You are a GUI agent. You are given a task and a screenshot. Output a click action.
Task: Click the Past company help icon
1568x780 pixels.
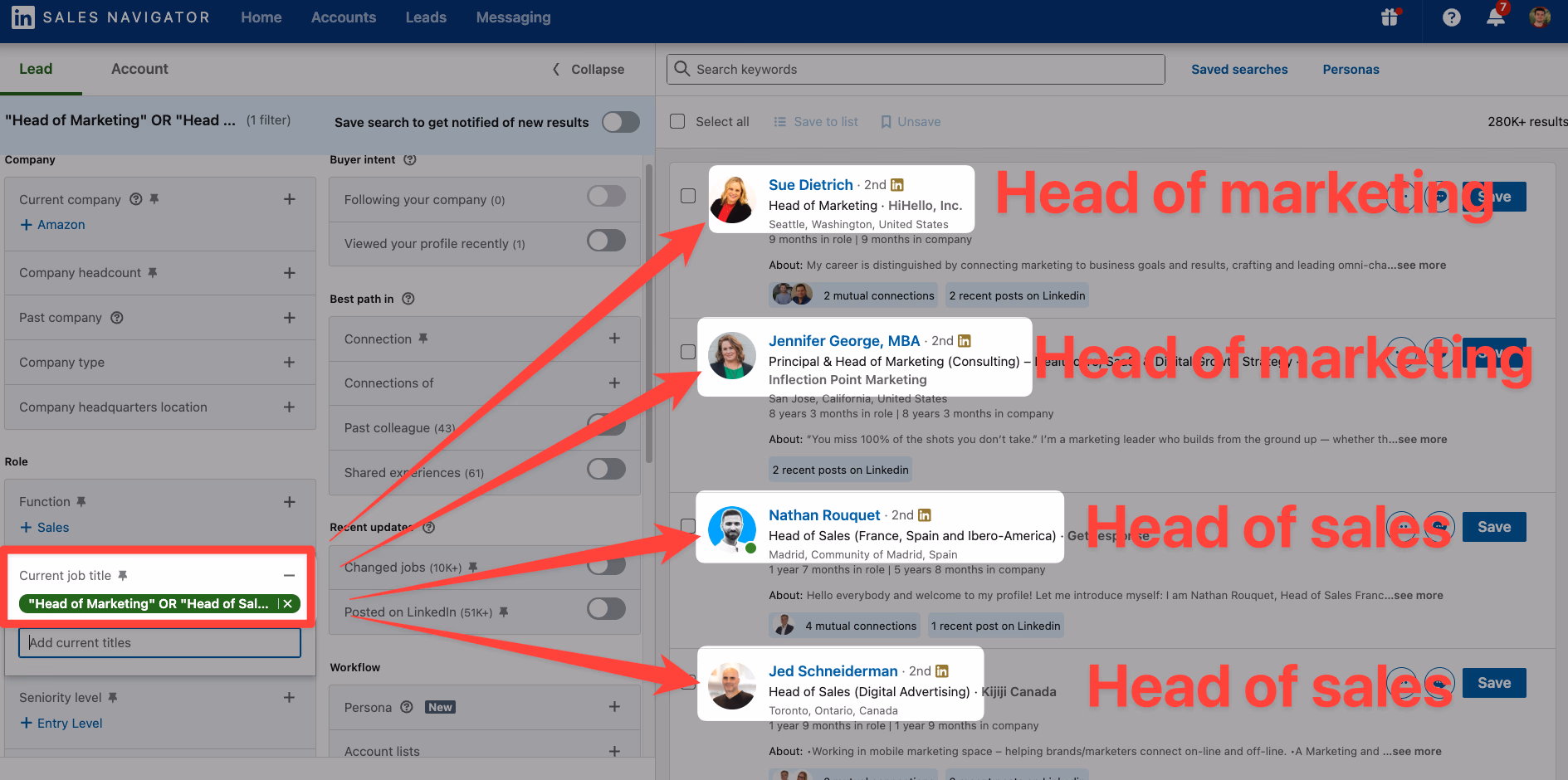(x=117, y=317)
